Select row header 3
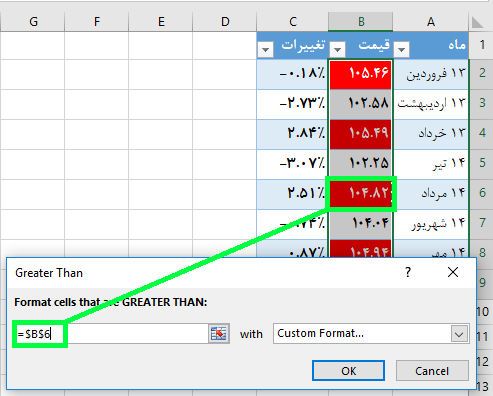Screen dimensions: 493x396 [482, 104]
